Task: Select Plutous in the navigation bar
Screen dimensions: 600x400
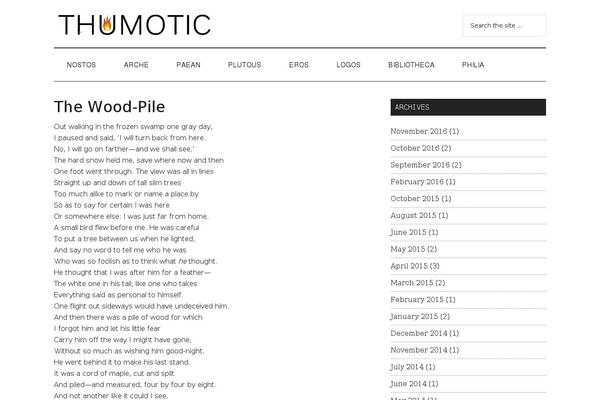Action: point(244,65)
